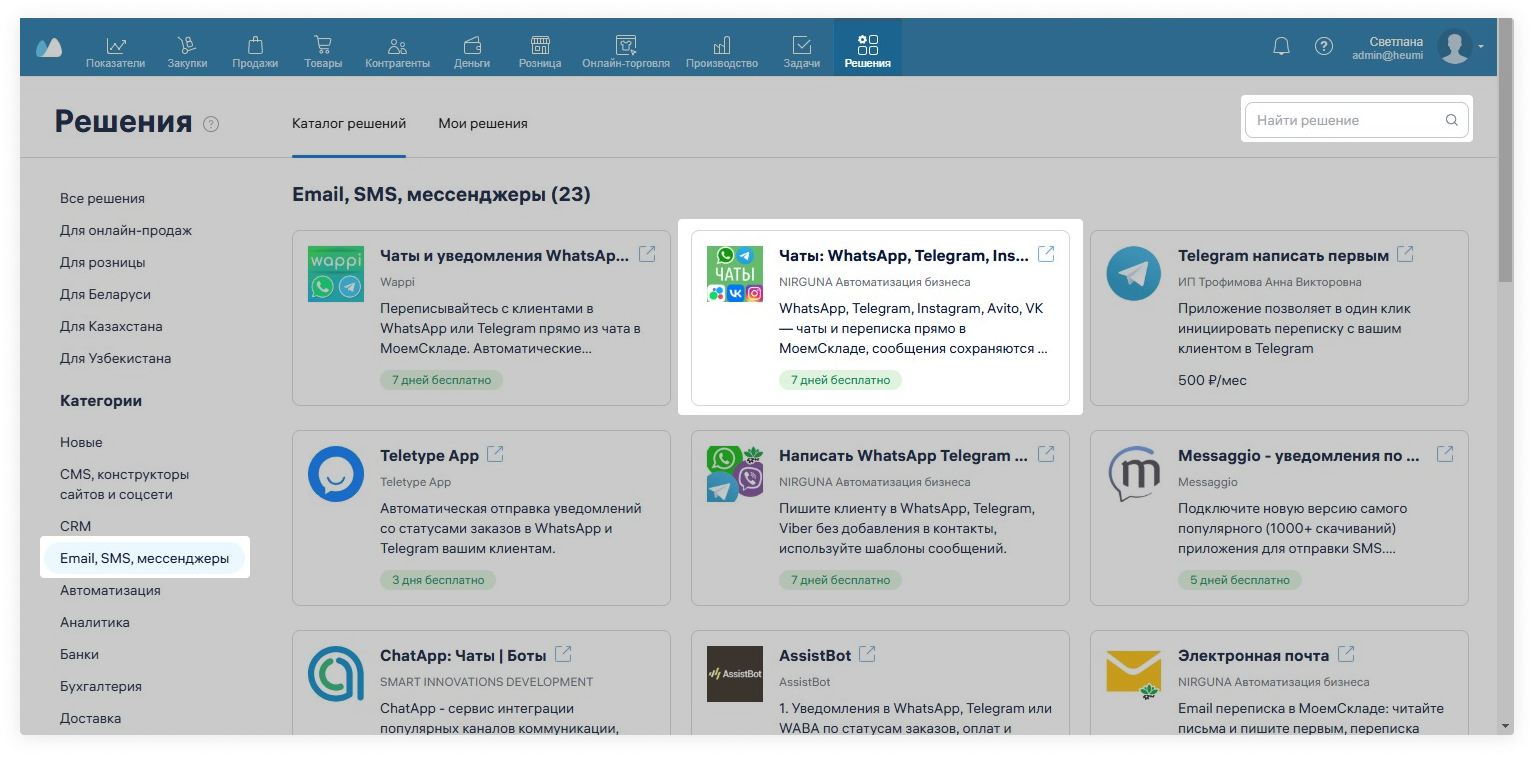Click the notifications bell icon

click(1281, 46)
